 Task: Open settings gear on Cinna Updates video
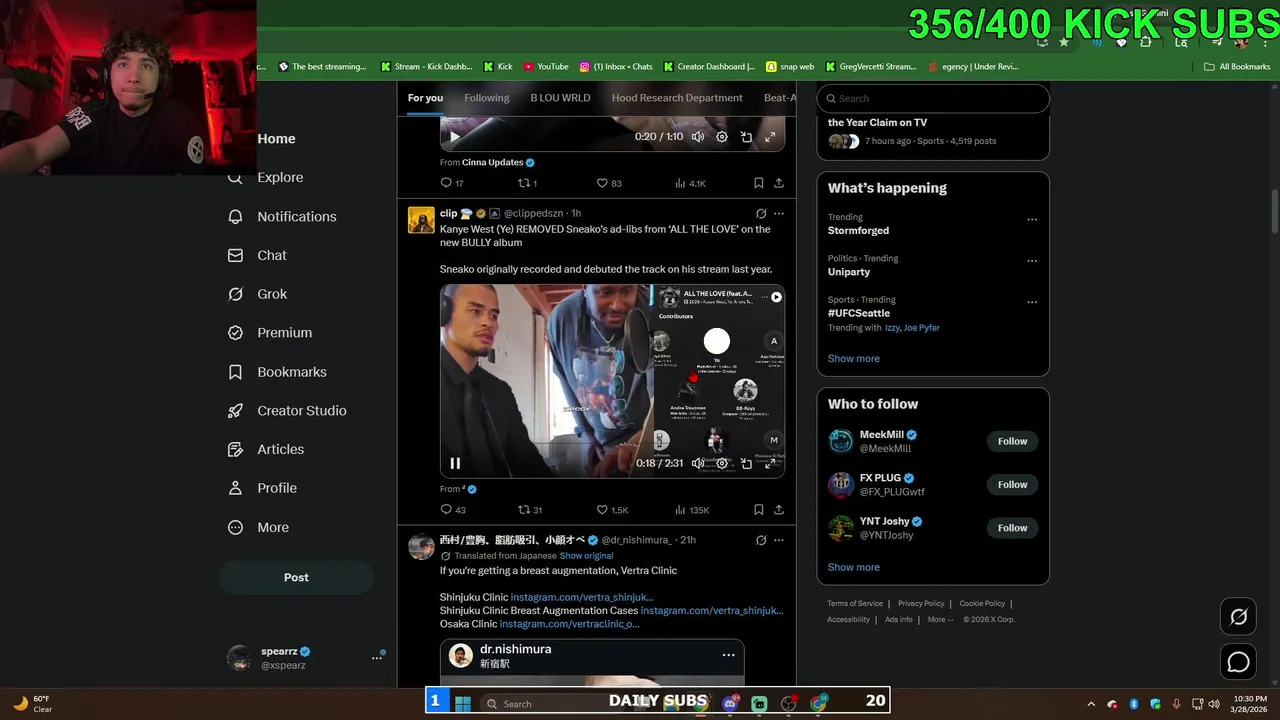pyautogui.click(x=722, y=137)
